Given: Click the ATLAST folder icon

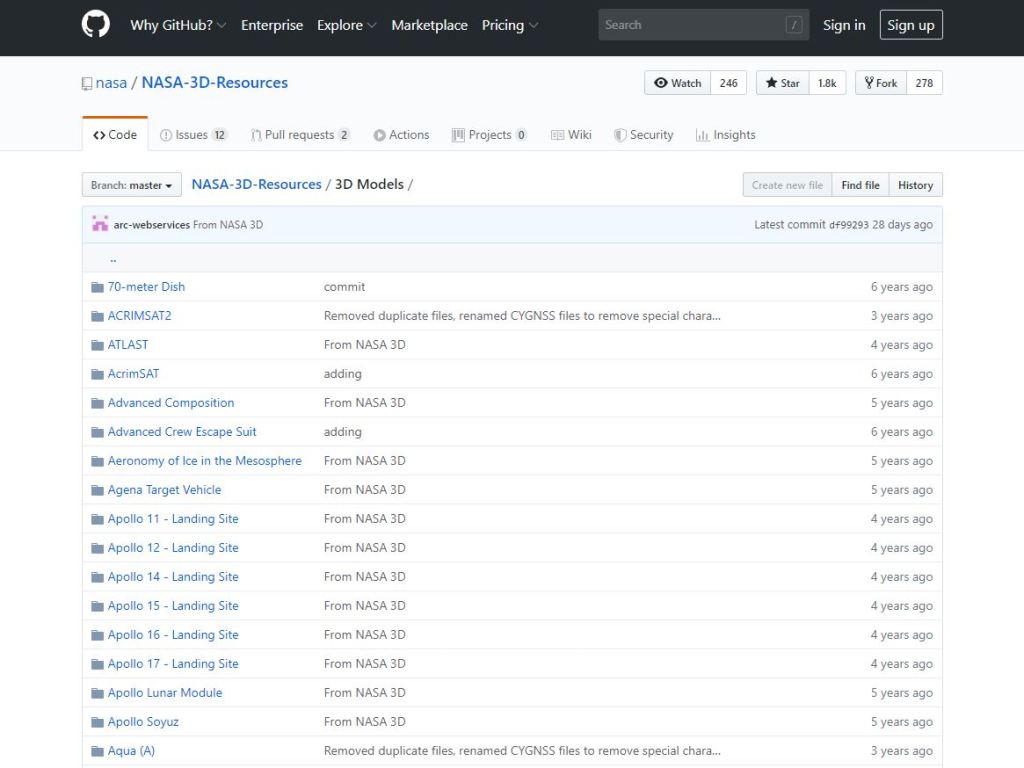Looking at the screenshot, I should click(97, 345).
